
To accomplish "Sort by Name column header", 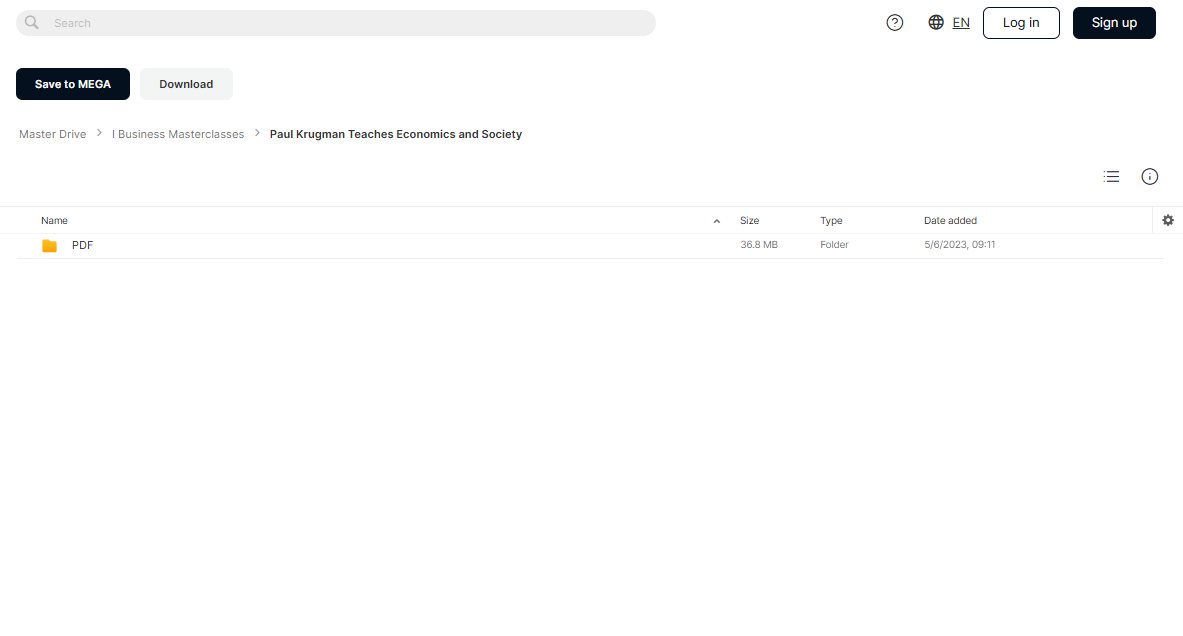I will click(x=54, y=220).
